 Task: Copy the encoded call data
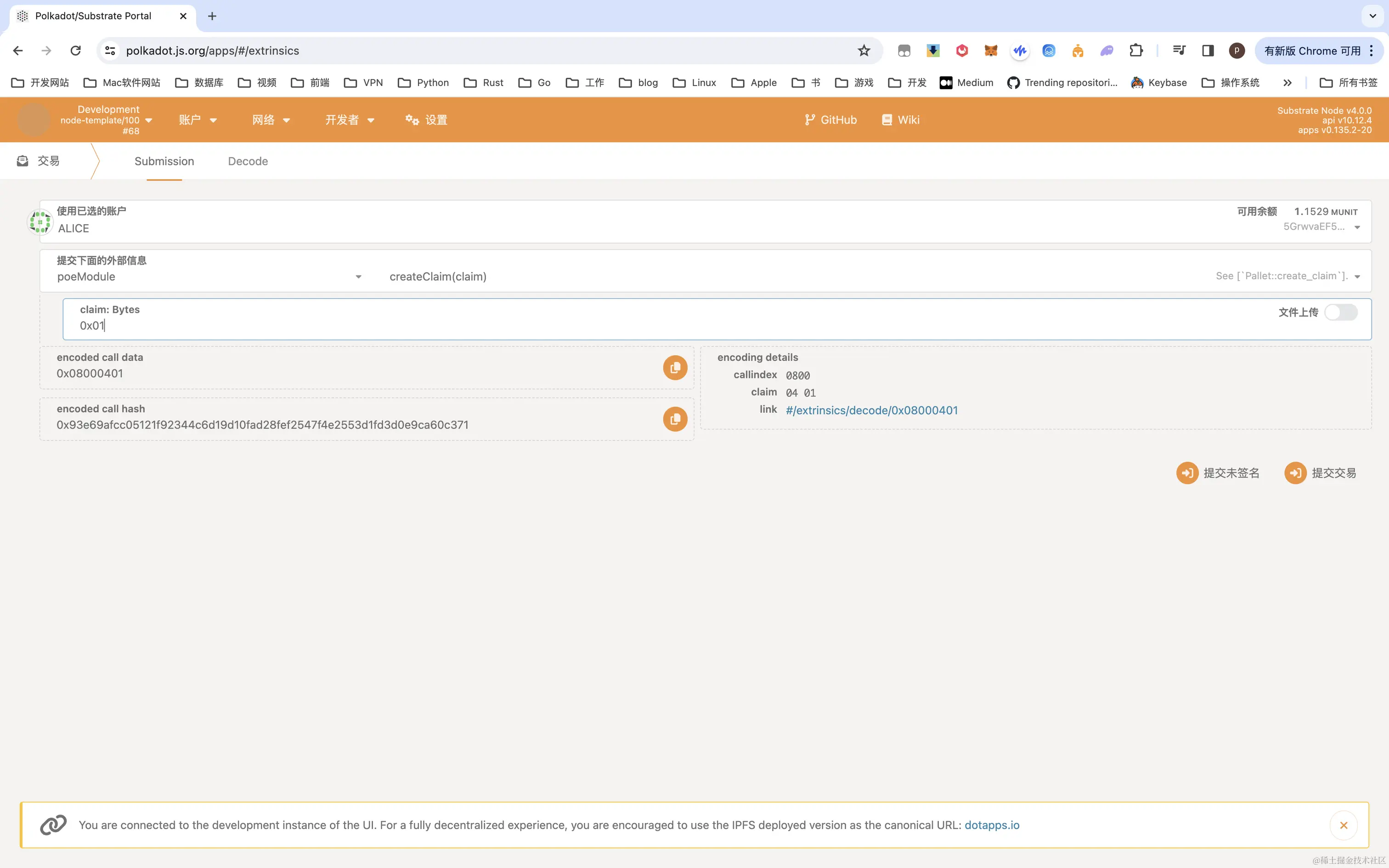pyautogui.click(x=674, y=367)
